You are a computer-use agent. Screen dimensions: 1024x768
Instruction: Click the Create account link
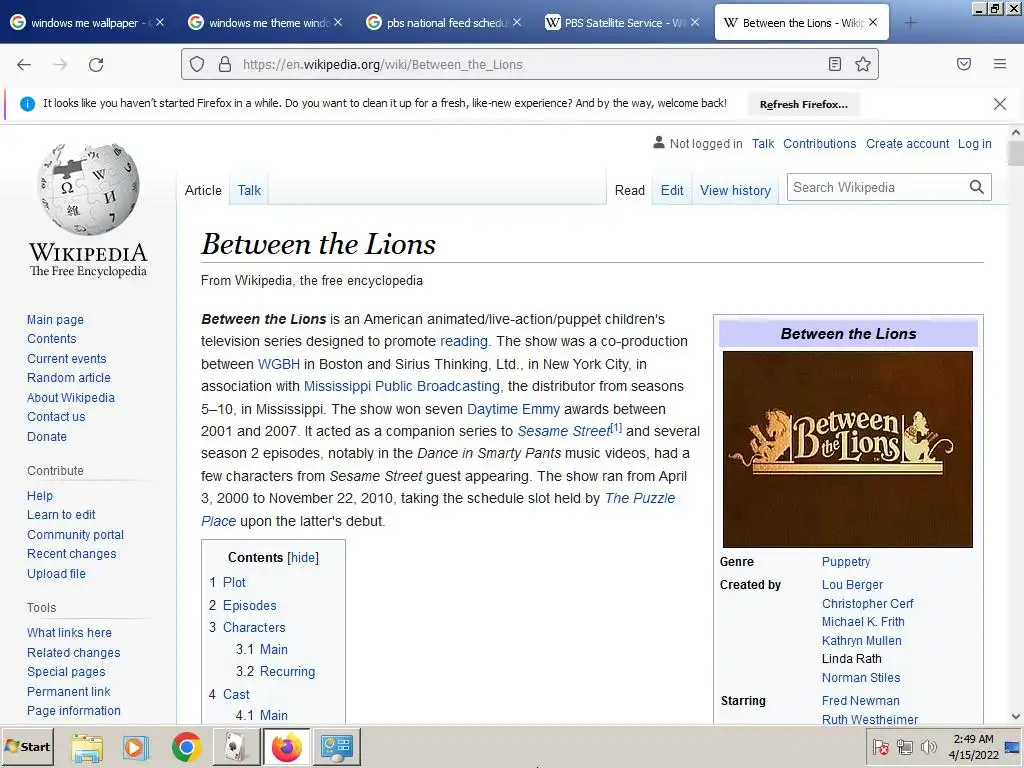pos(907,144)
